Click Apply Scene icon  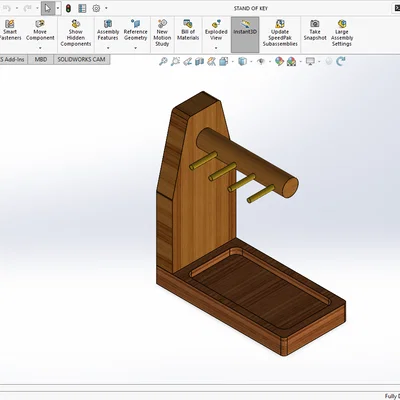tap(291, 61)
